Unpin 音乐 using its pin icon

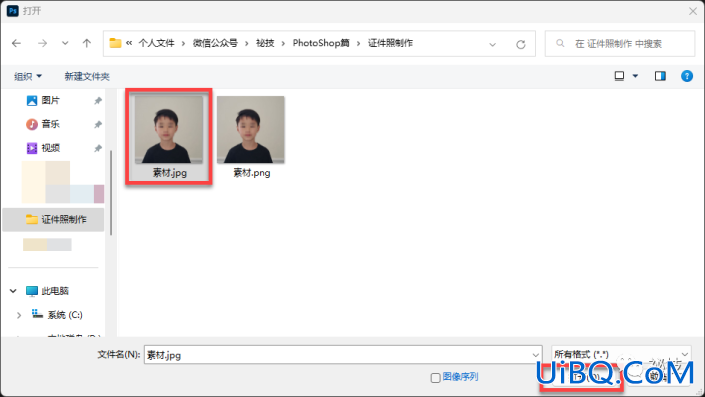pos(98,125)
